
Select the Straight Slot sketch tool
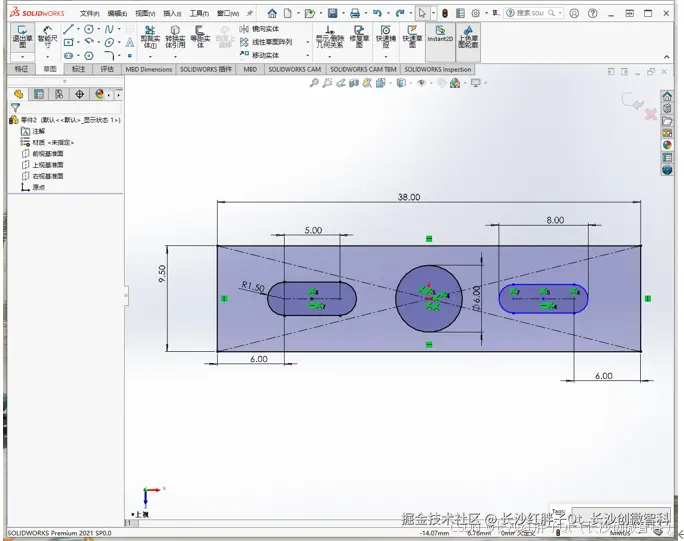[x=68, y=56]
